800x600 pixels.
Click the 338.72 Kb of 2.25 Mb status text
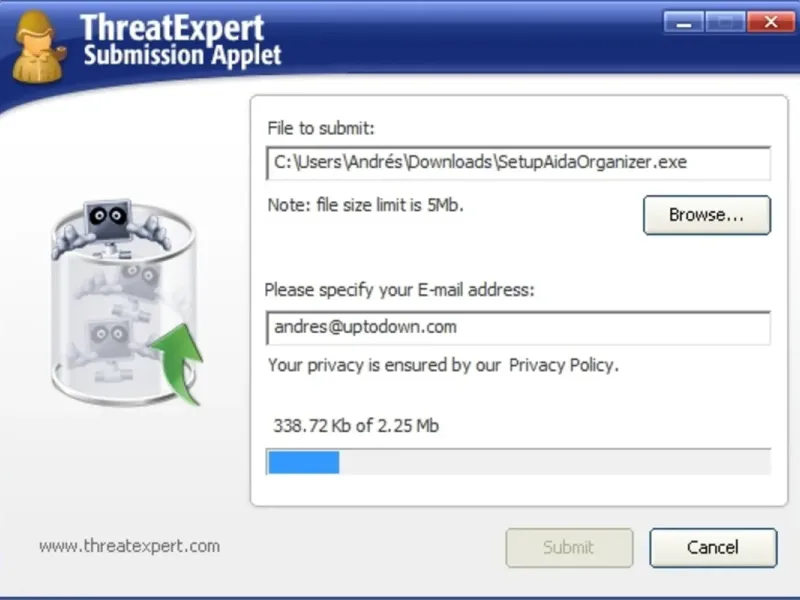tap(356, 426)
